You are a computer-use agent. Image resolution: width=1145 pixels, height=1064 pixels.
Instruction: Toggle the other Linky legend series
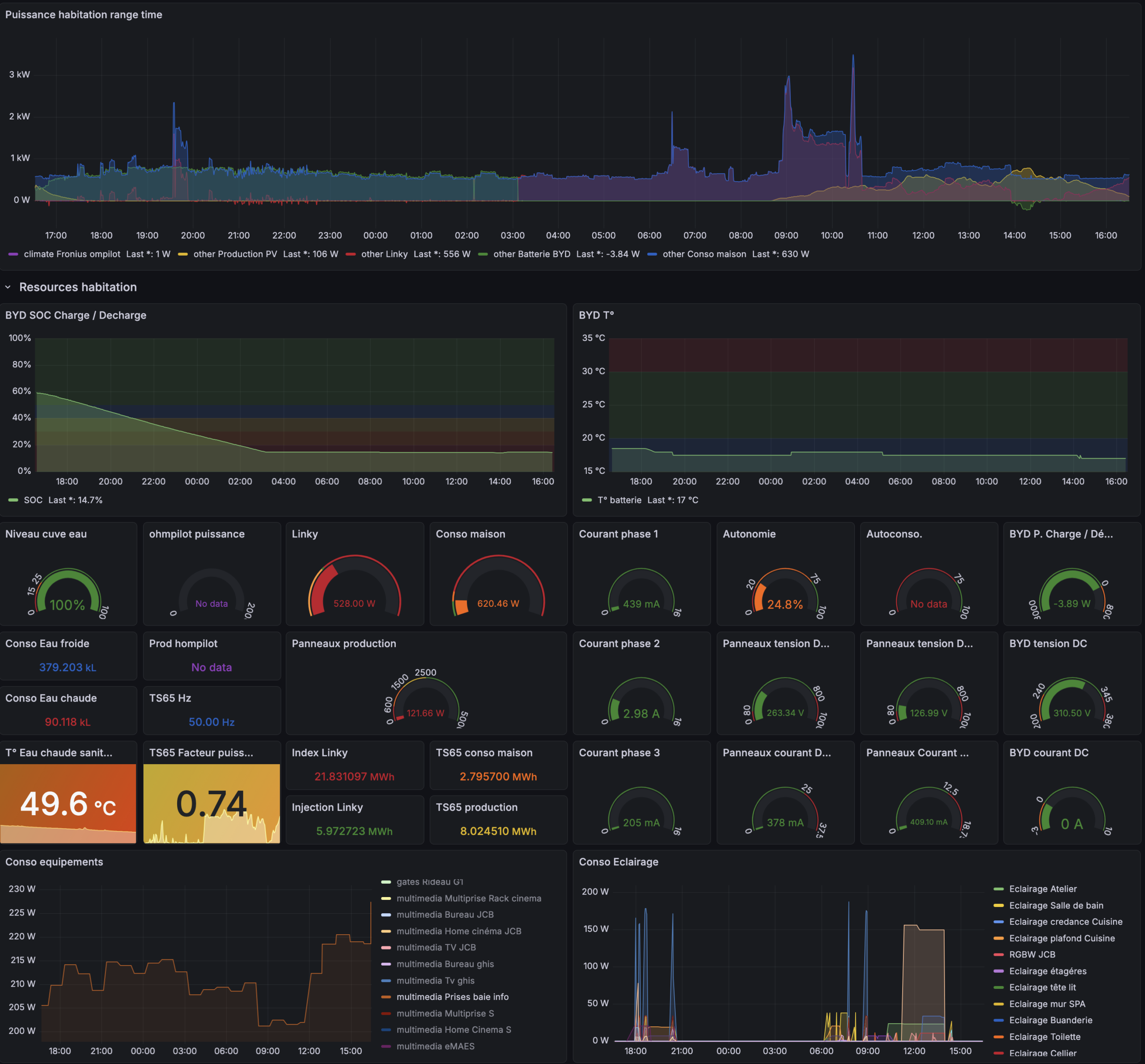384,254
